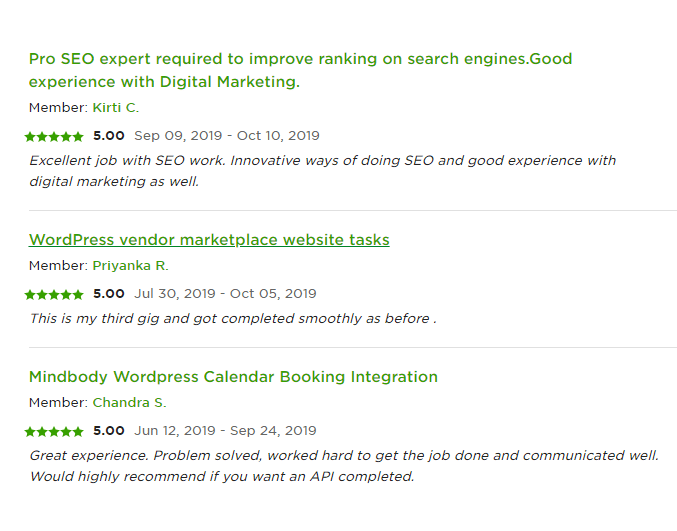Click the star rating of Priyanka R. review

54,295
